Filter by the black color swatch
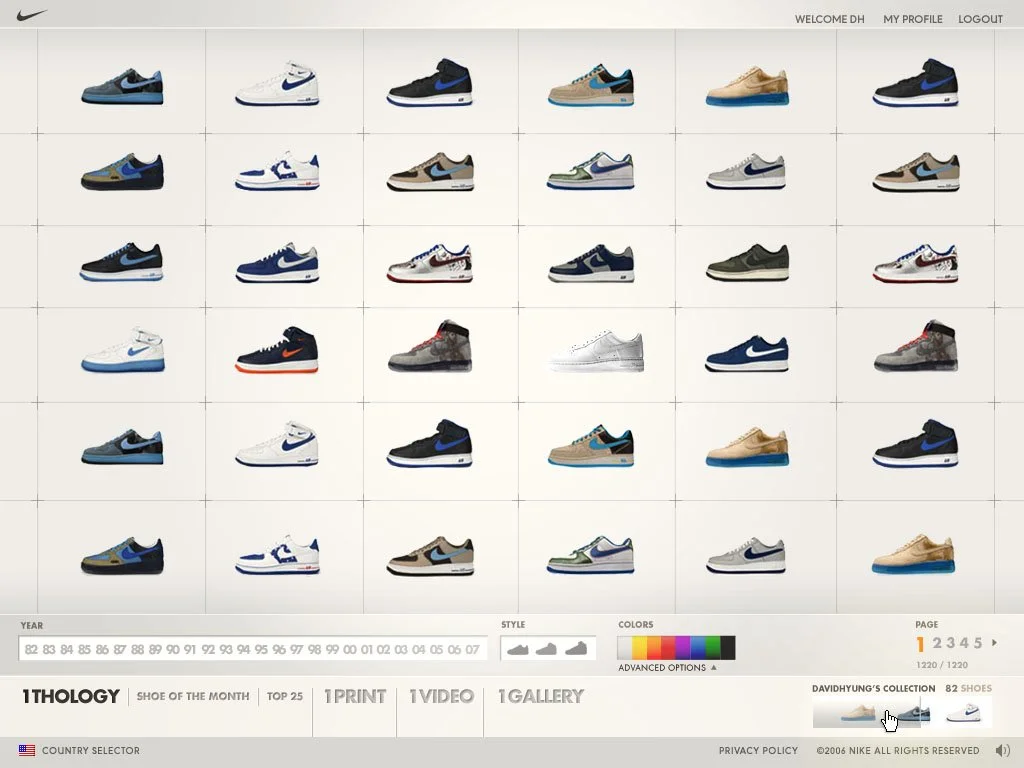Screen dimensions: 1024x768 pos(728,648)
